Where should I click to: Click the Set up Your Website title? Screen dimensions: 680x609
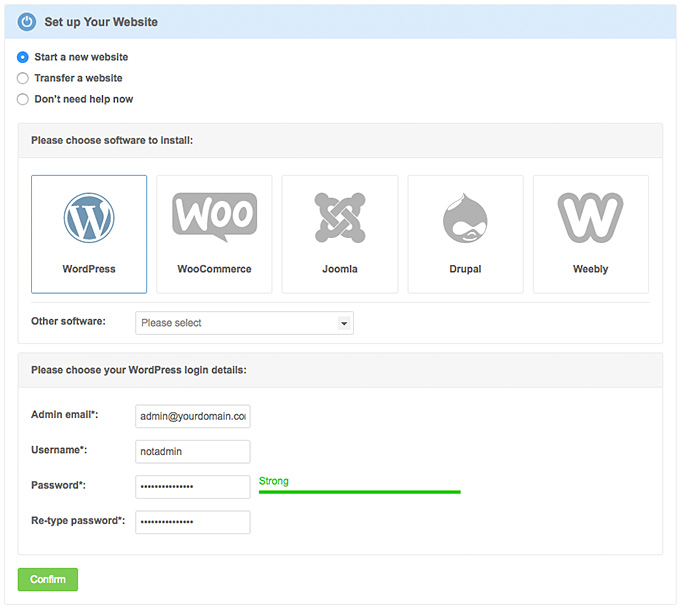[x=101, y=22]
